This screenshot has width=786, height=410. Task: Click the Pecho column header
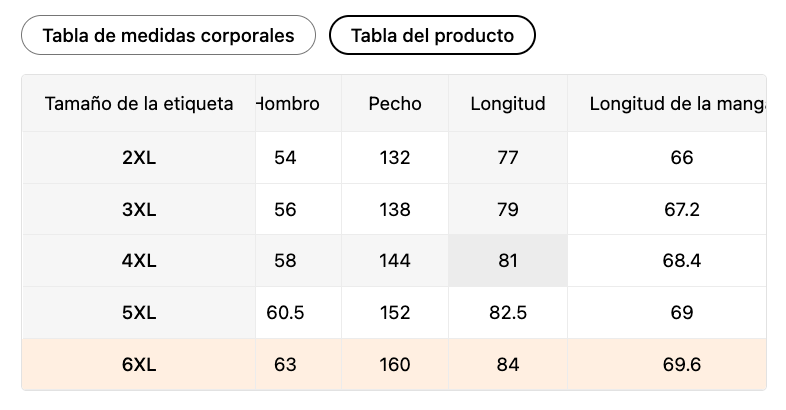tap(395, 104)
